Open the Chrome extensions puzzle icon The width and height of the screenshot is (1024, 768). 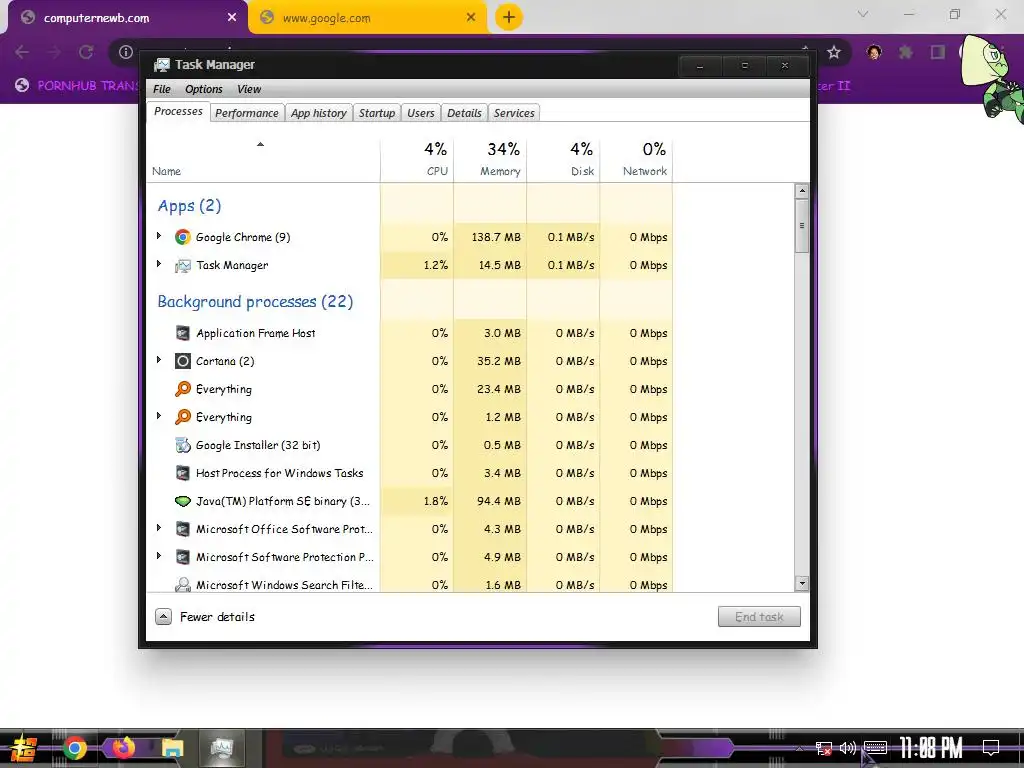pyautogui.click(x=905, y=52)
